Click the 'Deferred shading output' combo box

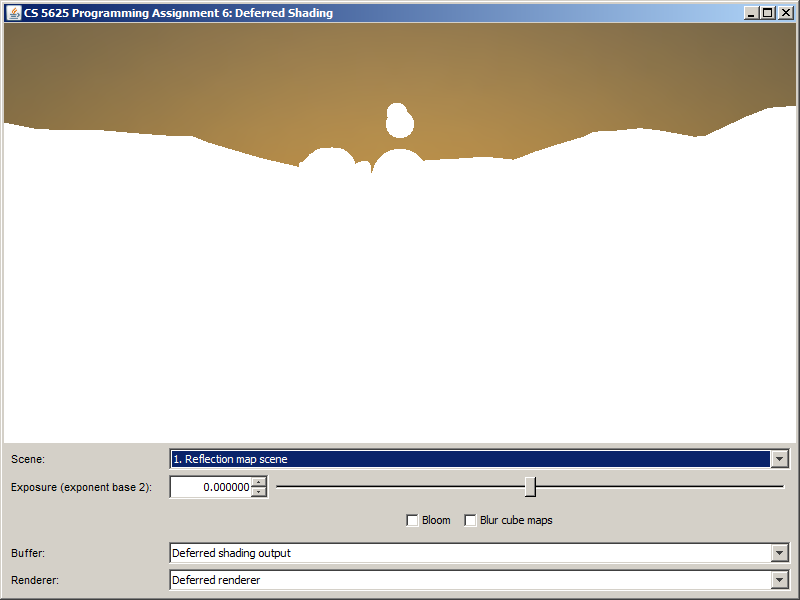coord(470,553)
